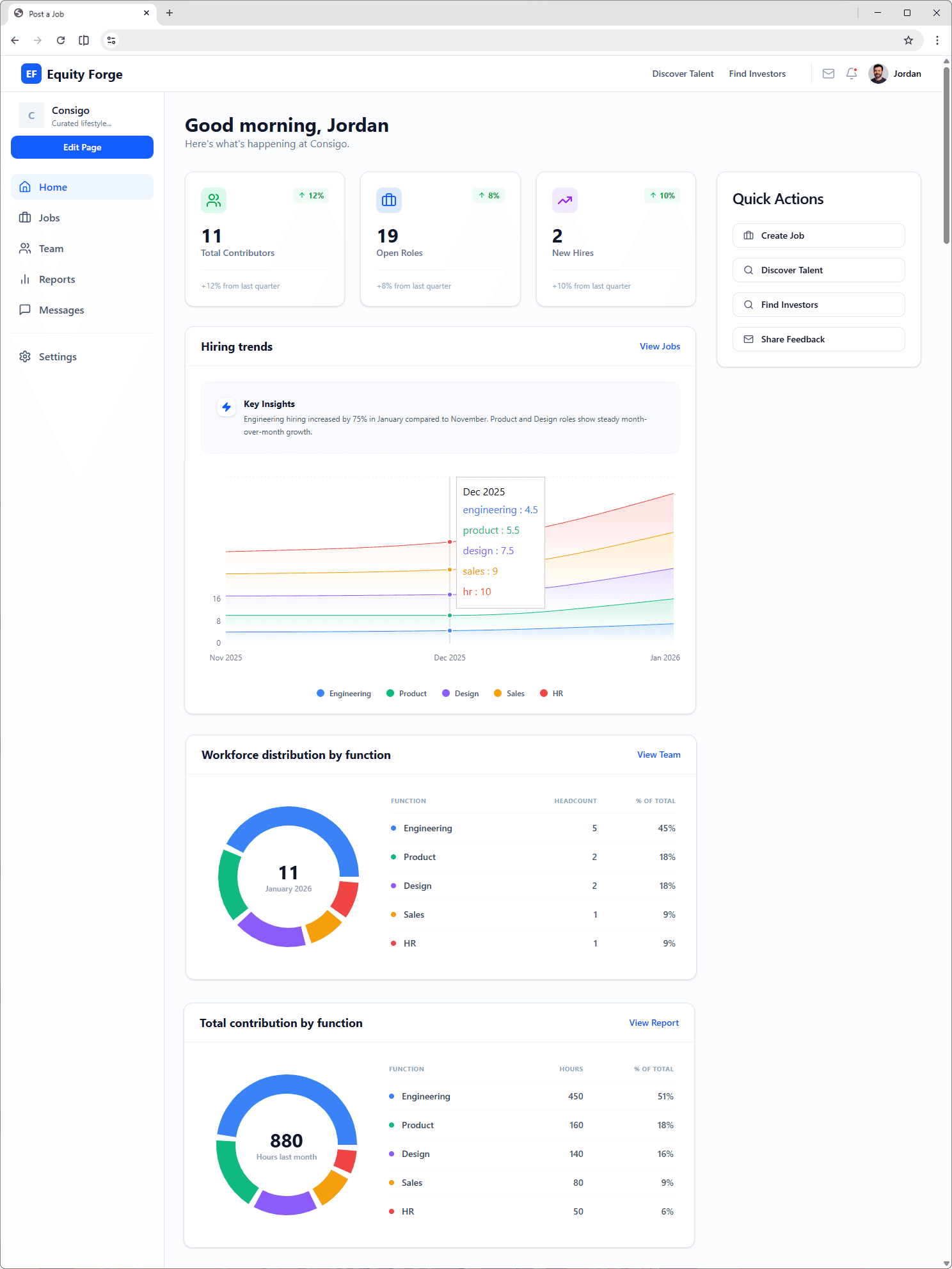
Task: Click Jordan's profile avatar
Action: [x=878, y=74]
